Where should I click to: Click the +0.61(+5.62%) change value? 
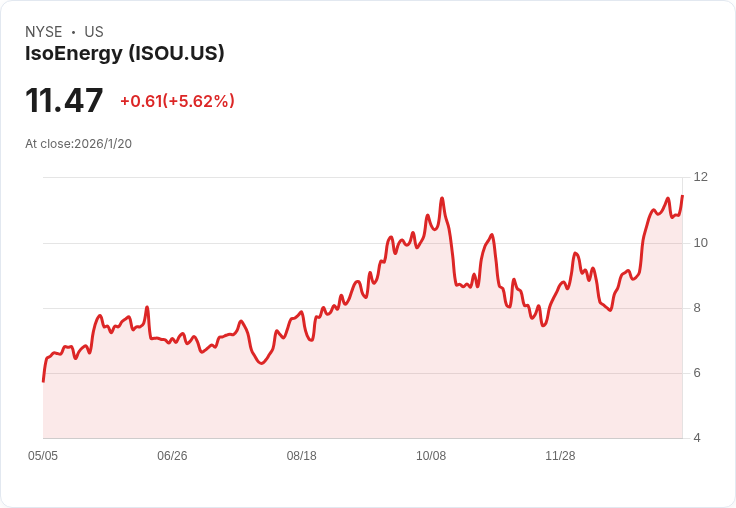tap(177, 101)
